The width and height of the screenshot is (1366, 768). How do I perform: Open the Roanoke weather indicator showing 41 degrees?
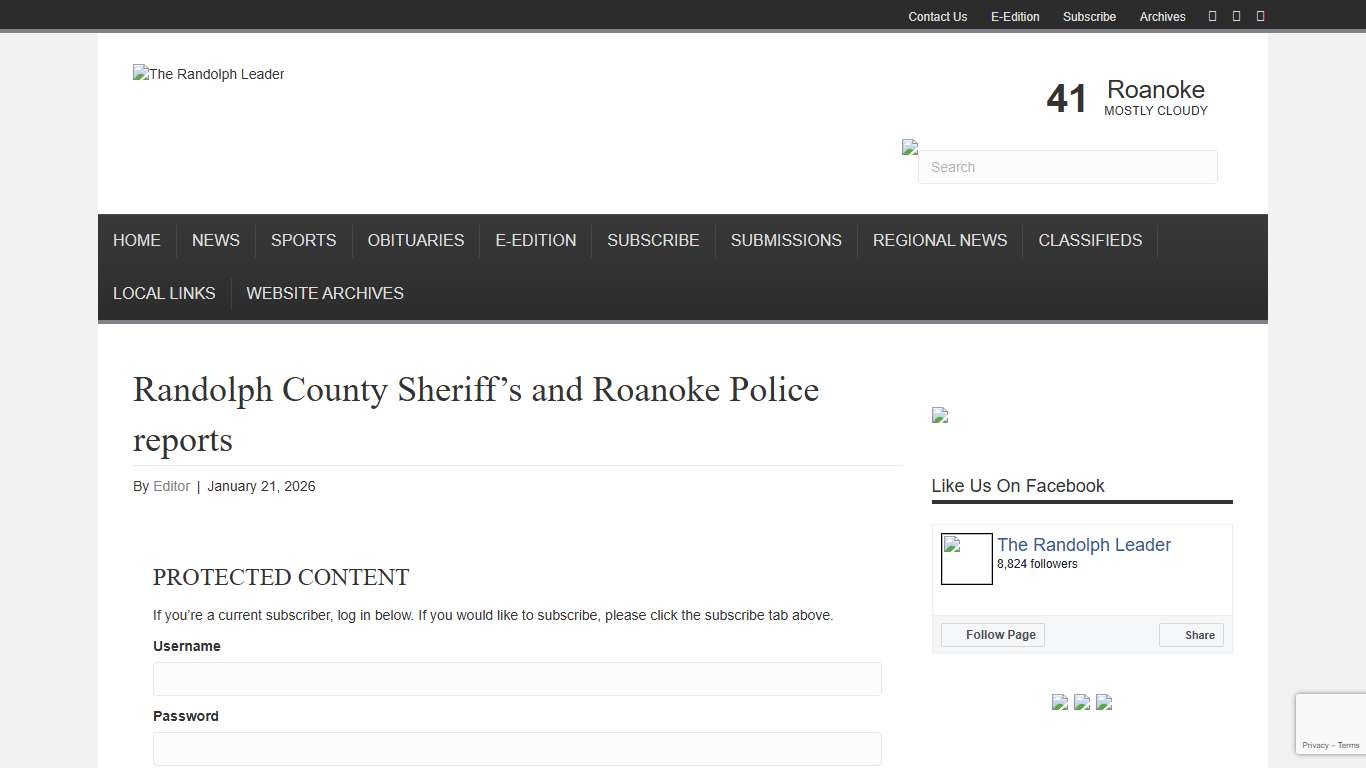coord(1125,96)
